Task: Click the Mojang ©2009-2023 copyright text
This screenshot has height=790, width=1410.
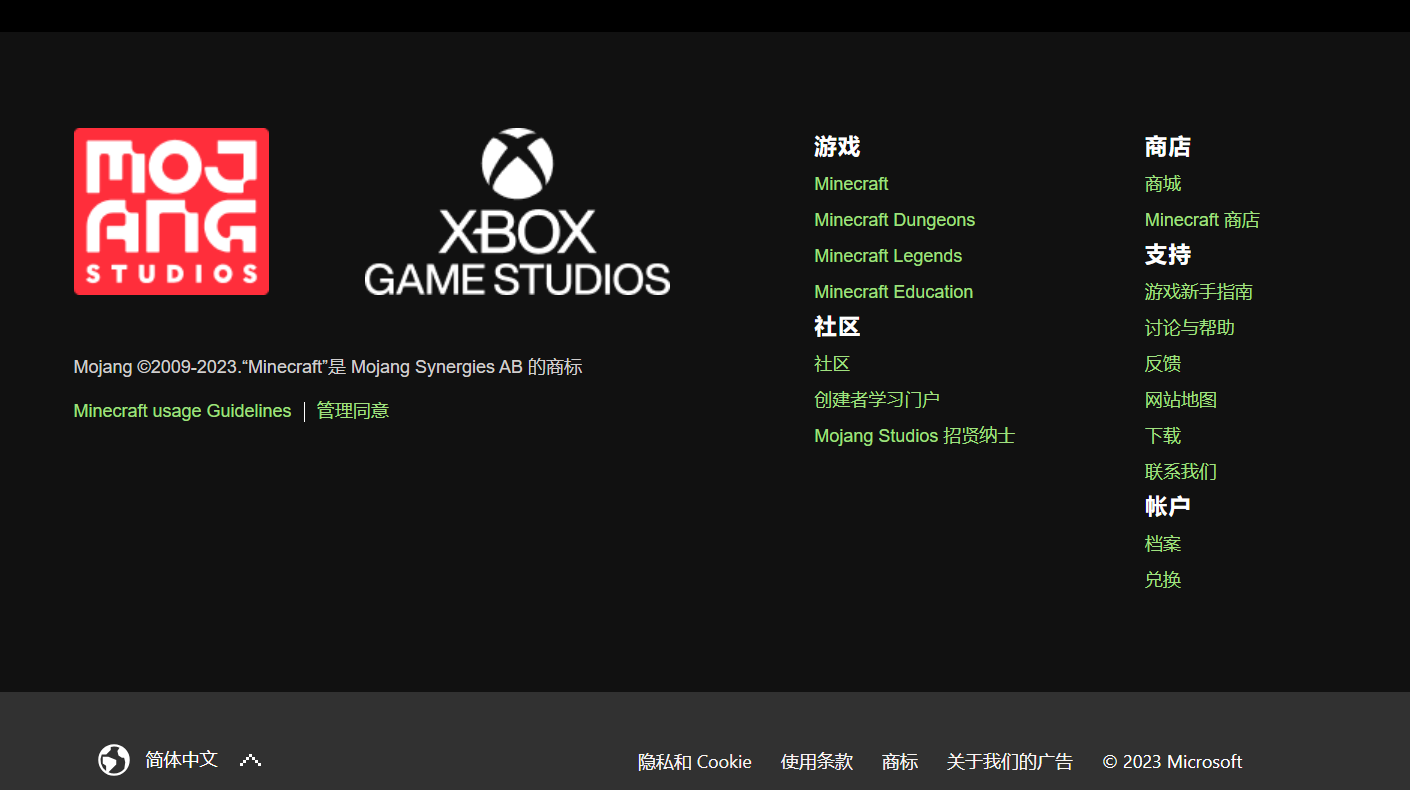Action: click(328, 367)
